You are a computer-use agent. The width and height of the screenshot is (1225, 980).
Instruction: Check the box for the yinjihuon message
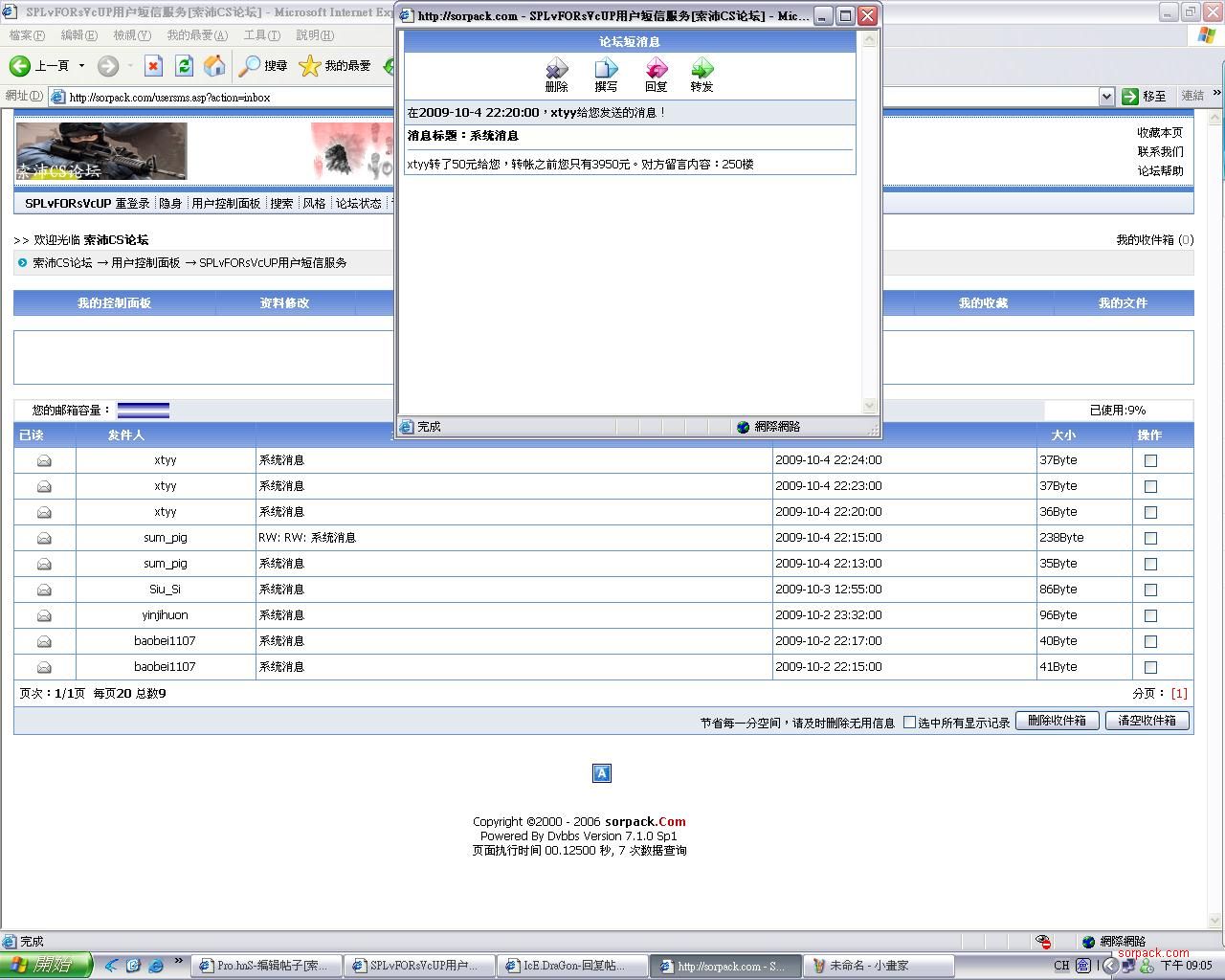(1150, 615)
